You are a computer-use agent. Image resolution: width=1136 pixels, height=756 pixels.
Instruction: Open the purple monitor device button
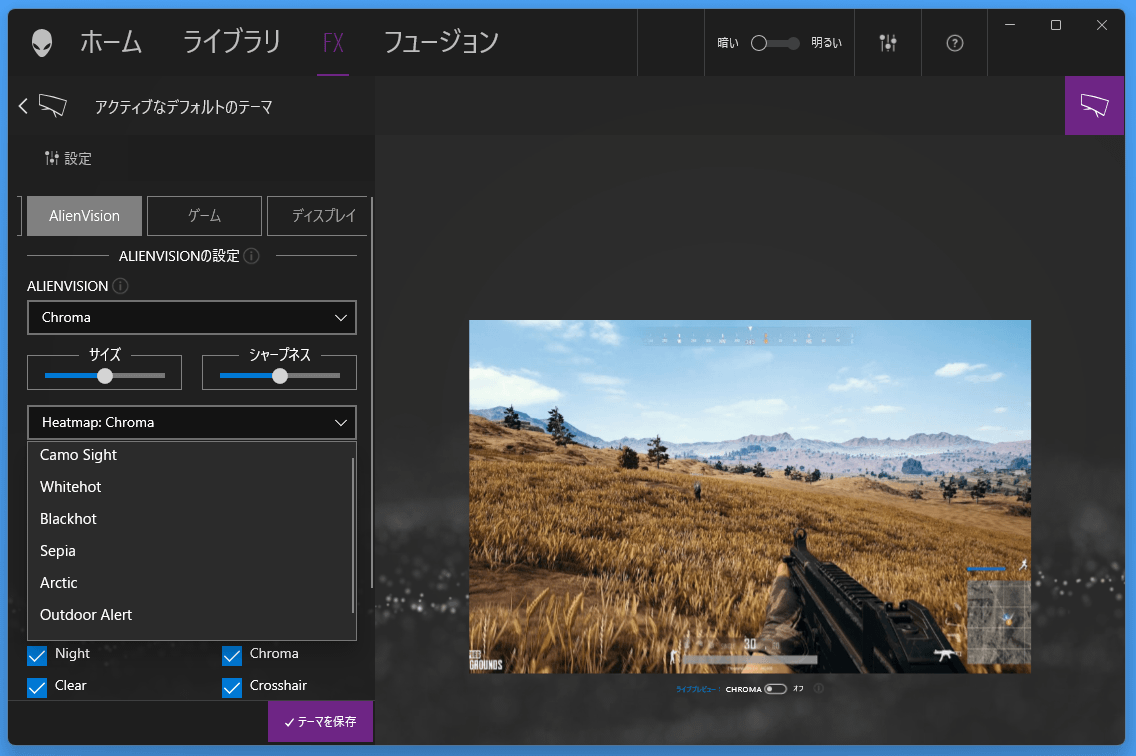(1094, 105)
